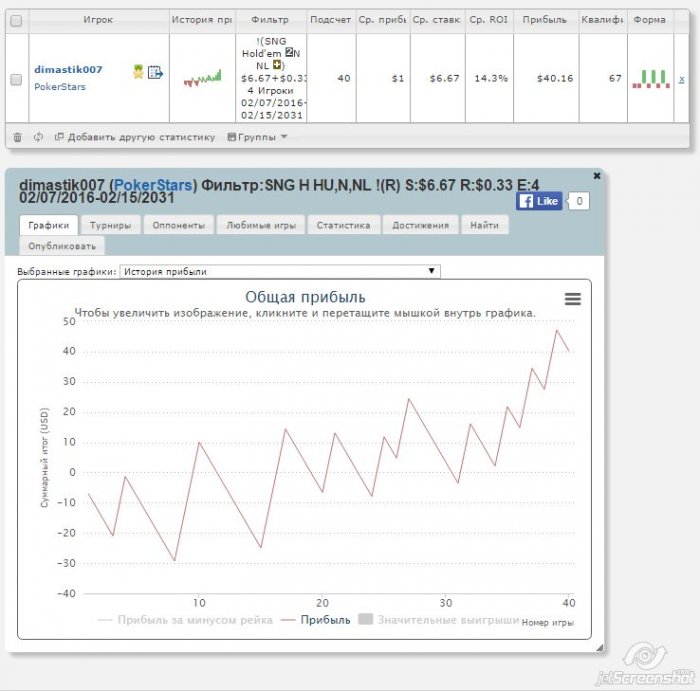This screenshot has width=700, height=691.
Task: Switch to the Турниры tab
Action: 110,225
